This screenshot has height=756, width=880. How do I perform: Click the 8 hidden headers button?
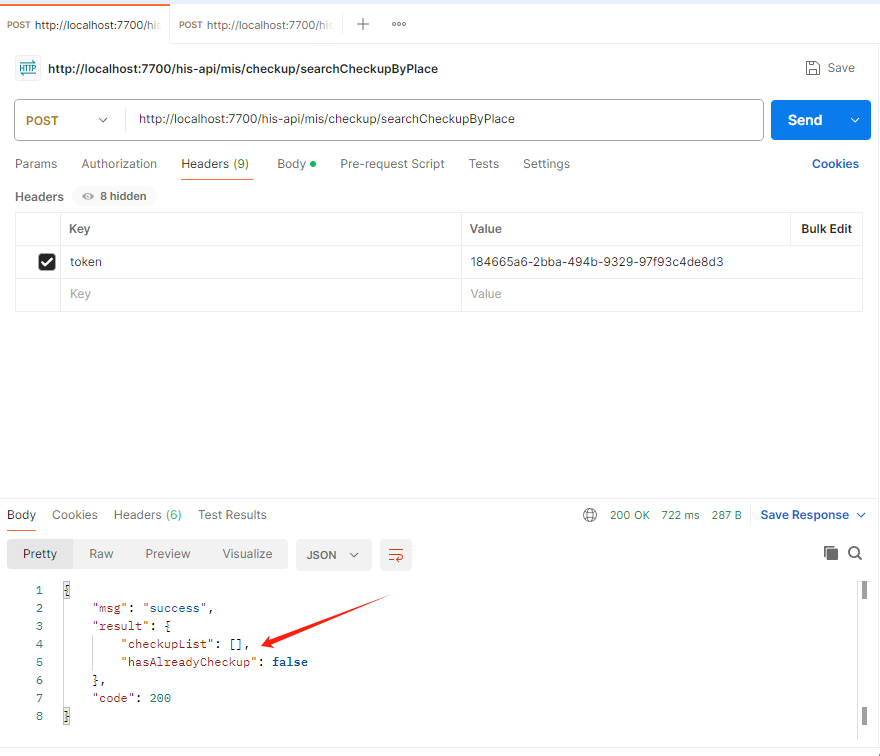[114, 196]
